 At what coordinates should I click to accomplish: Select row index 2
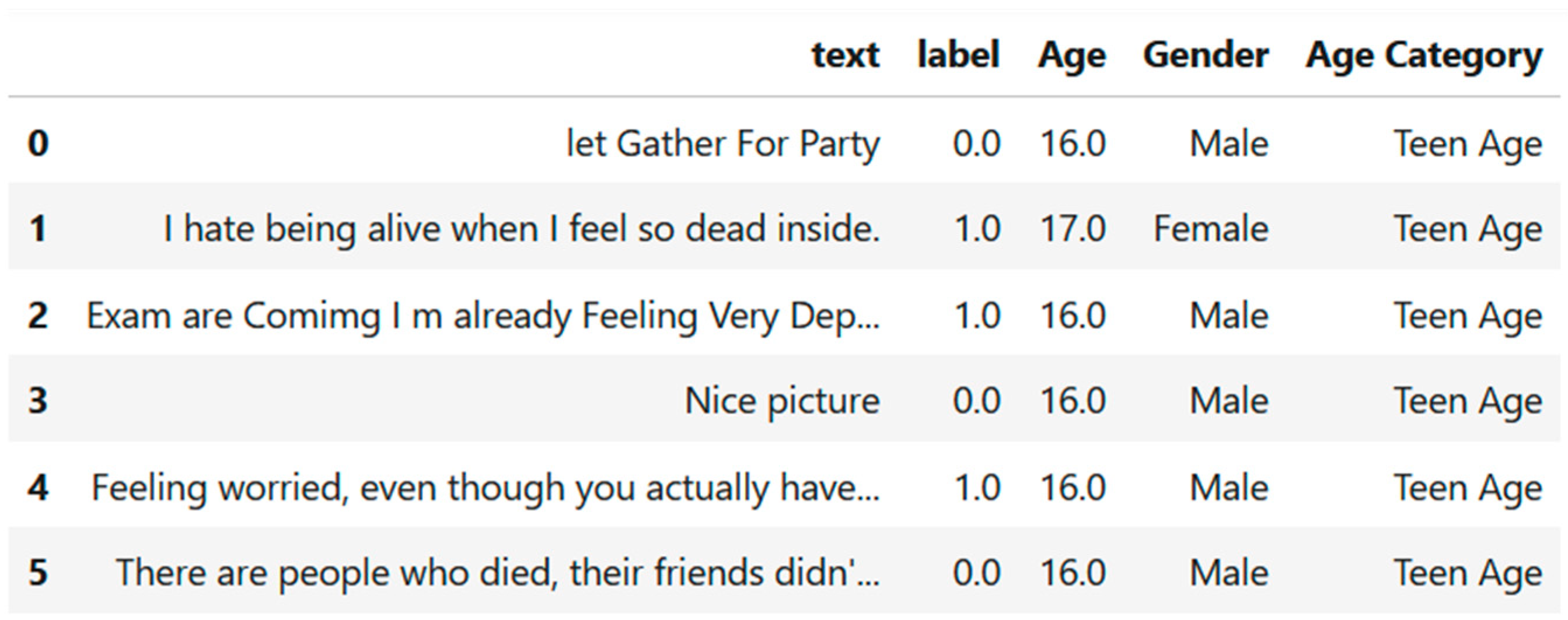38,315
